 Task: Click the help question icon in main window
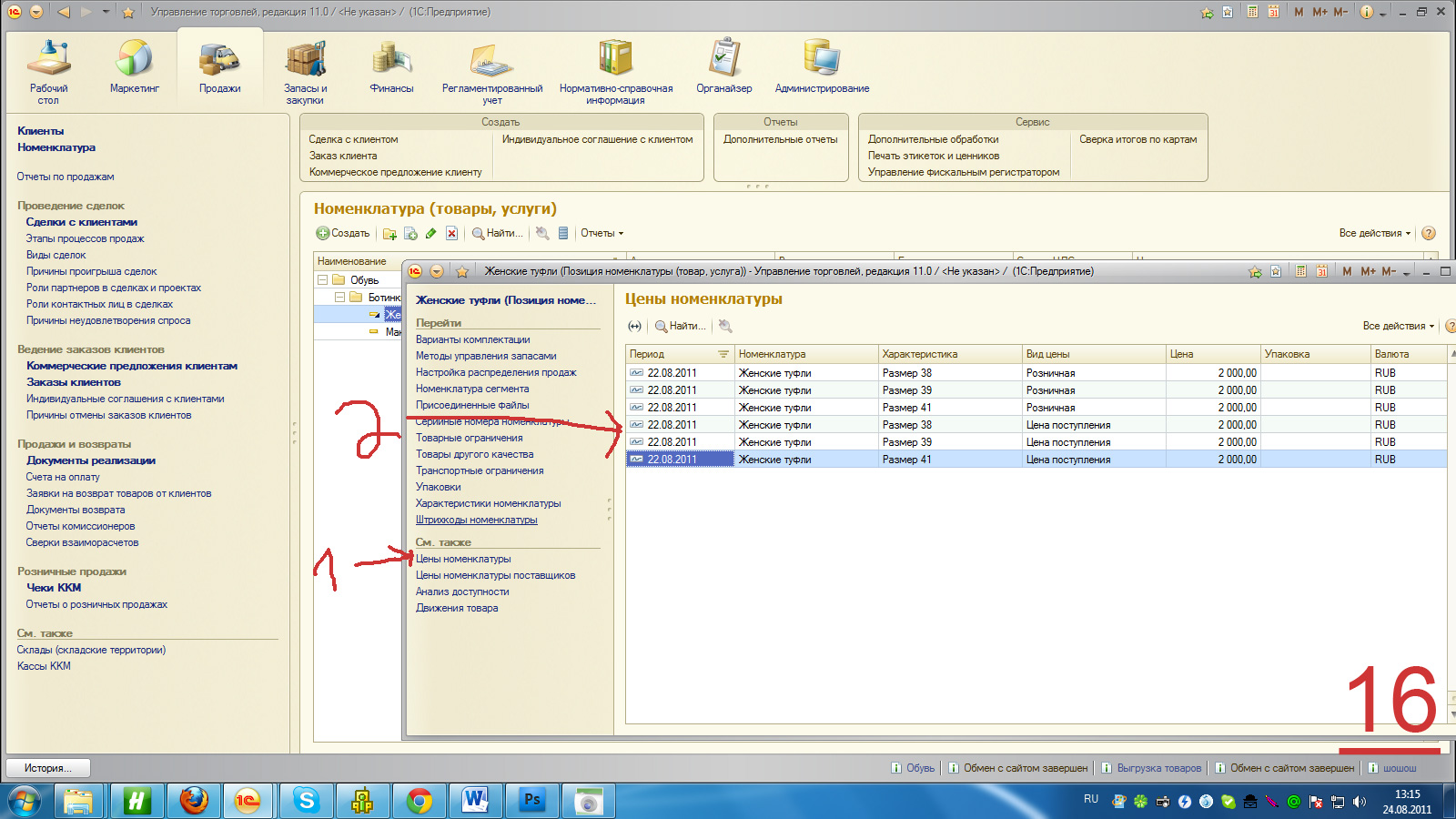pyautogui.click(x=1429, y=233)
